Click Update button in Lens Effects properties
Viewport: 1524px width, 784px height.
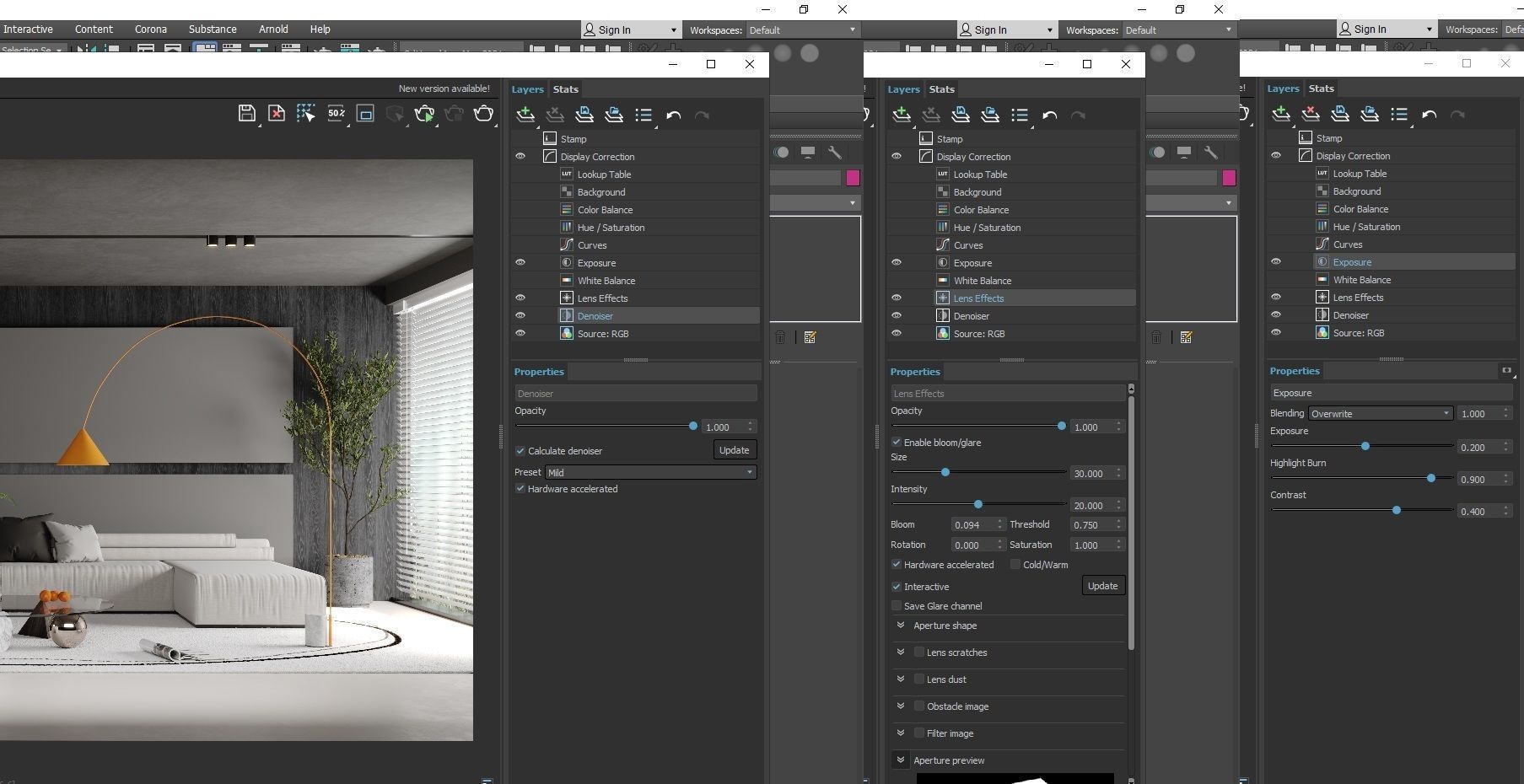pyautogui.click(x=1102, y=586)
